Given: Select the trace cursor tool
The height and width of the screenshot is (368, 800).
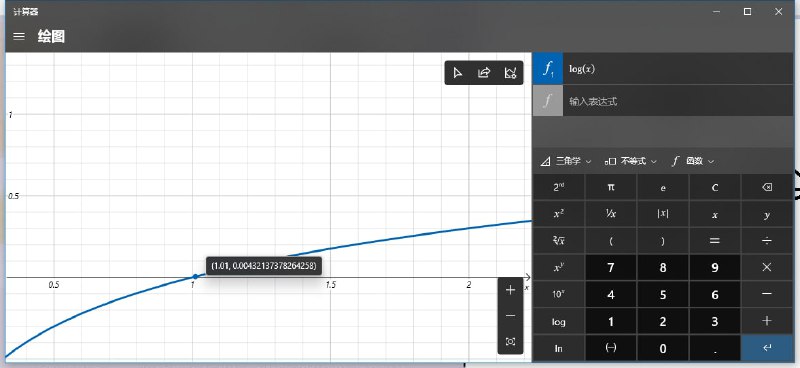Looking at the screenshot, I should [458, 73].
